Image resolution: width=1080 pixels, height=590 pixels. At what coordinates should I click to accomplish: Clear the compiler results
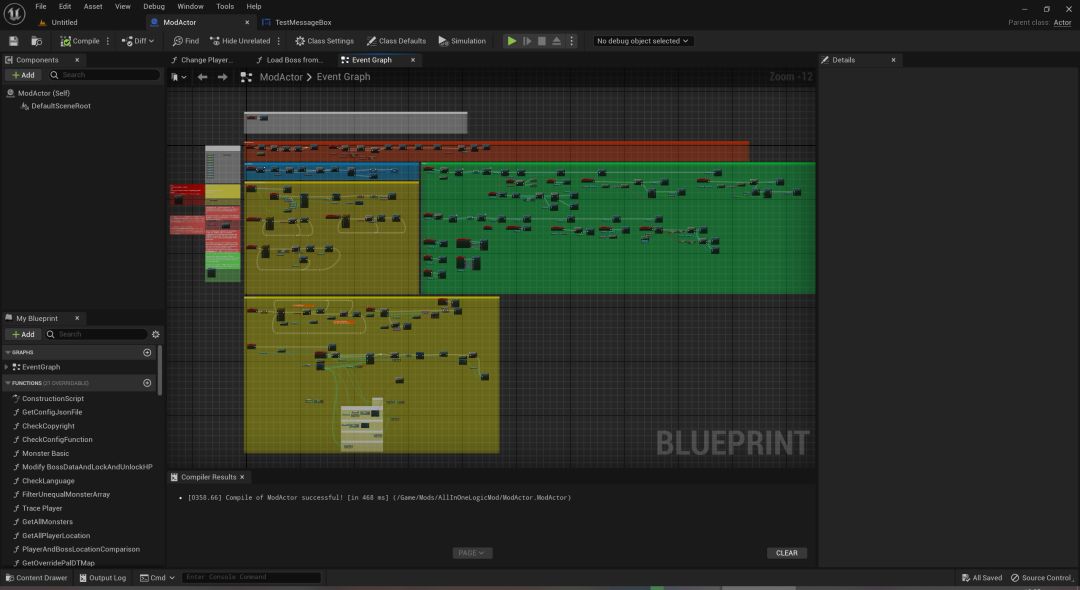(x=787, y=553)
